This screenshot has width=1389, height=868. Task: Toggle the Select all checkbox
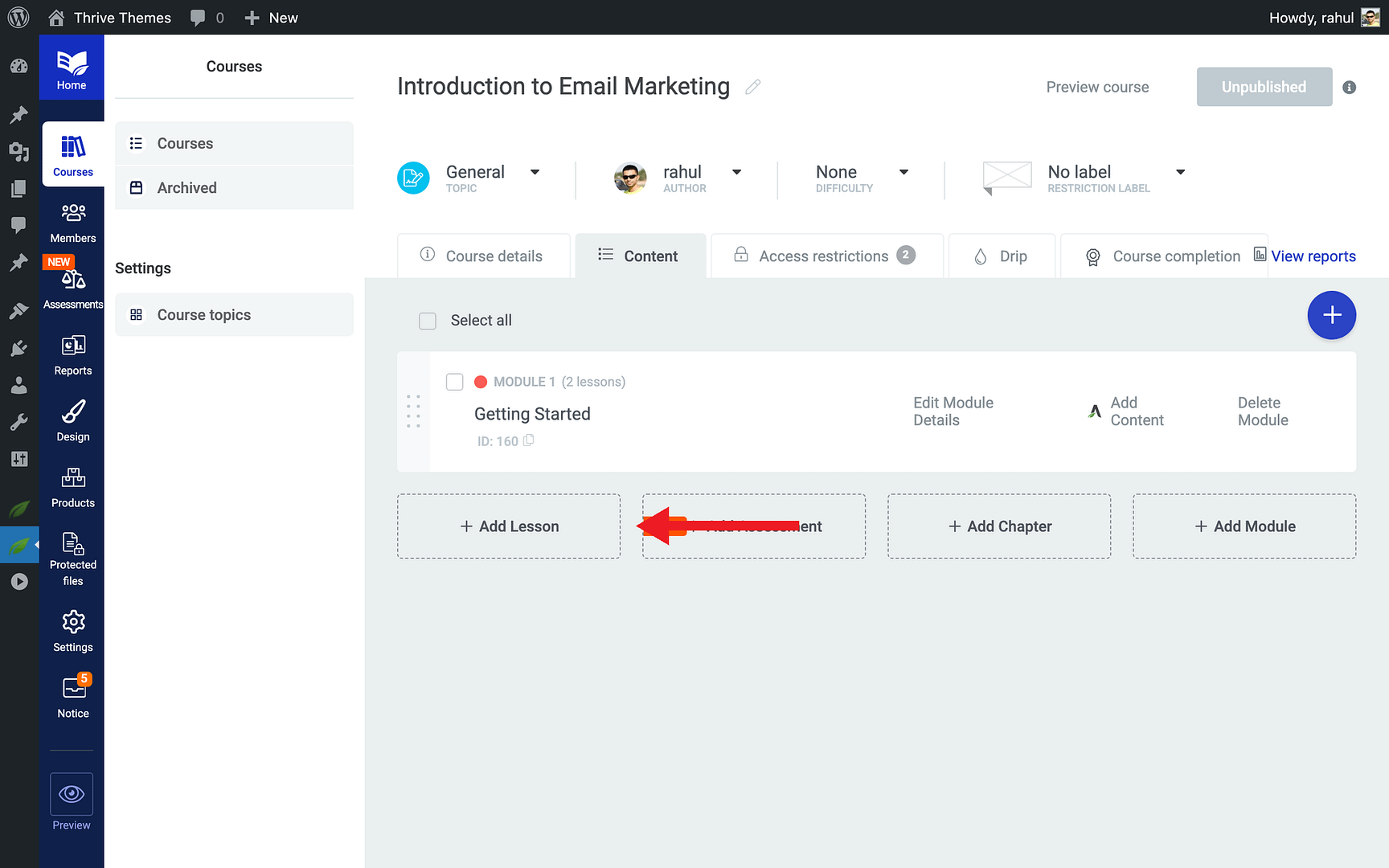427,320
